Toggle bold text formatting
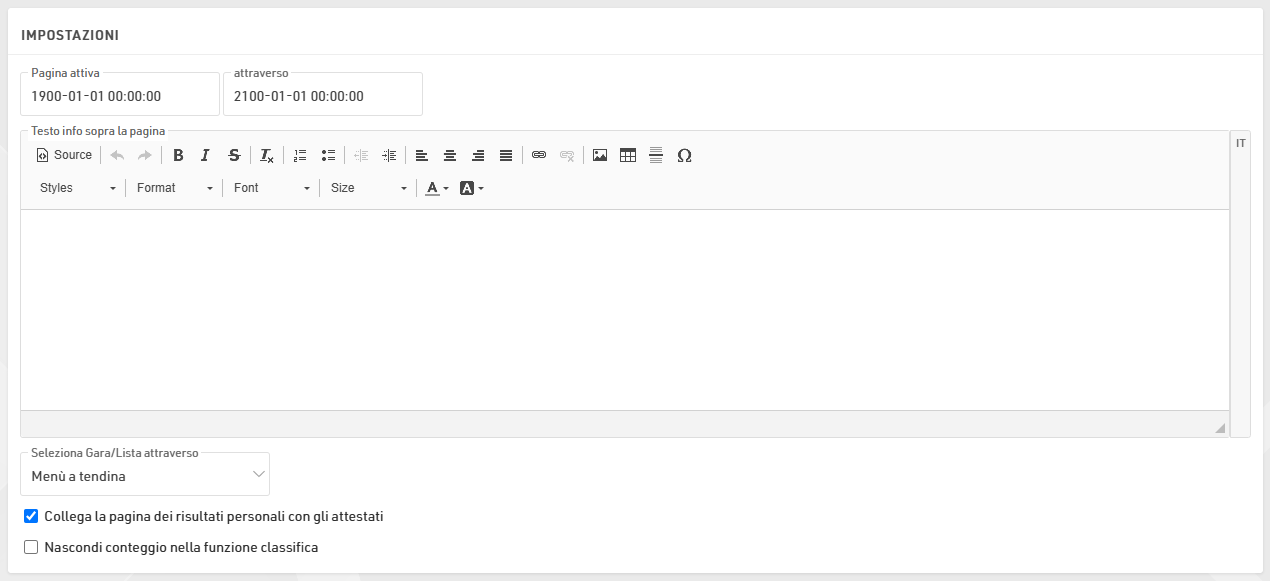This screenshot has width=1270, height=581. click(x=178, y=155)
